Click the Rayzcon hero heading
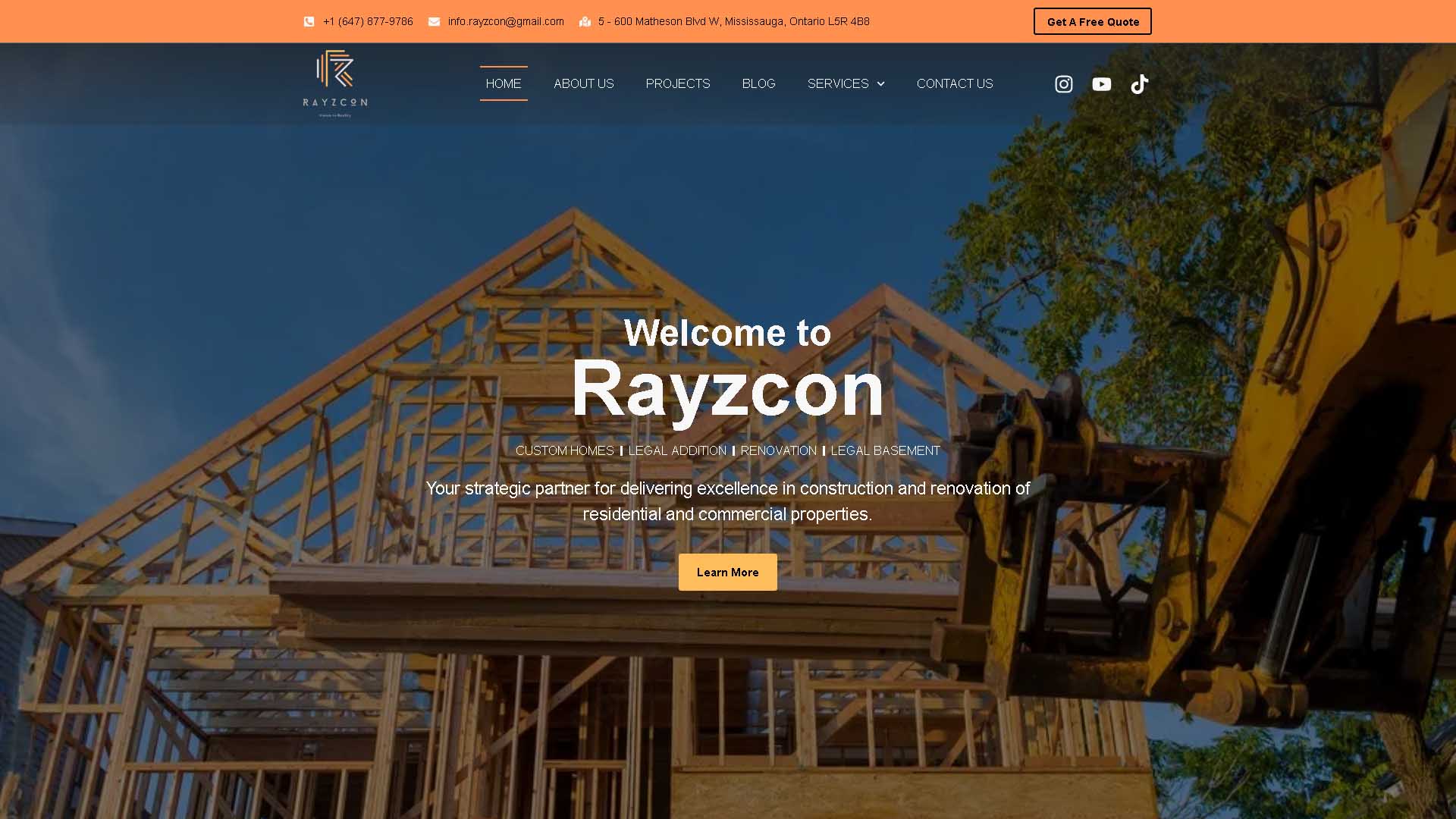The height and width of the screenshot is (819, 1456). pos(727,389)
